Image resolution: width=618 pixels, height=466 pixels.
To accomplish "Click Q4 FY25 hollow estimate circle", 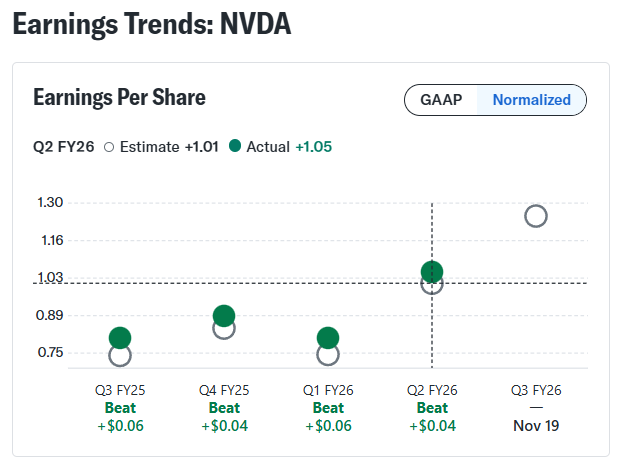I will point(224,330).
